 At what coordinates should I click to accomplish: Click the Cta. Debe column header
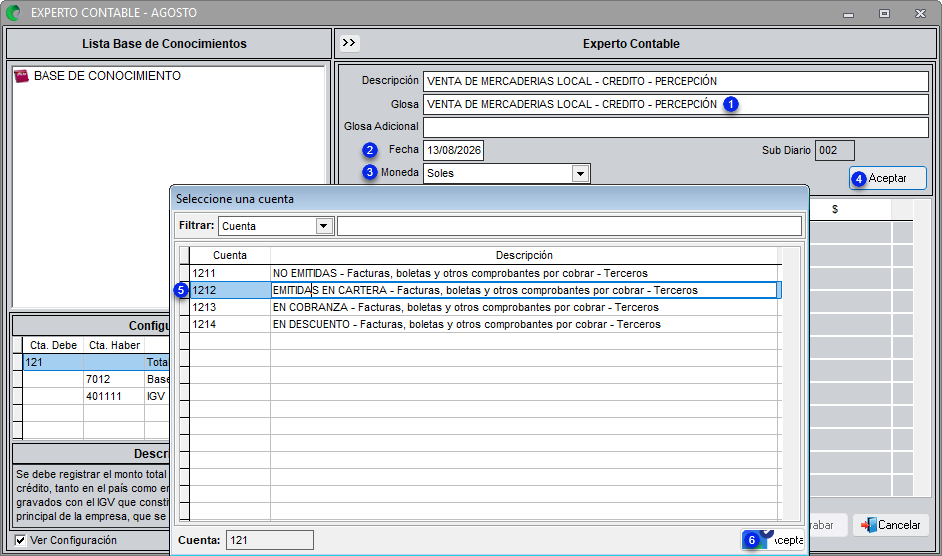coord(53,345)
